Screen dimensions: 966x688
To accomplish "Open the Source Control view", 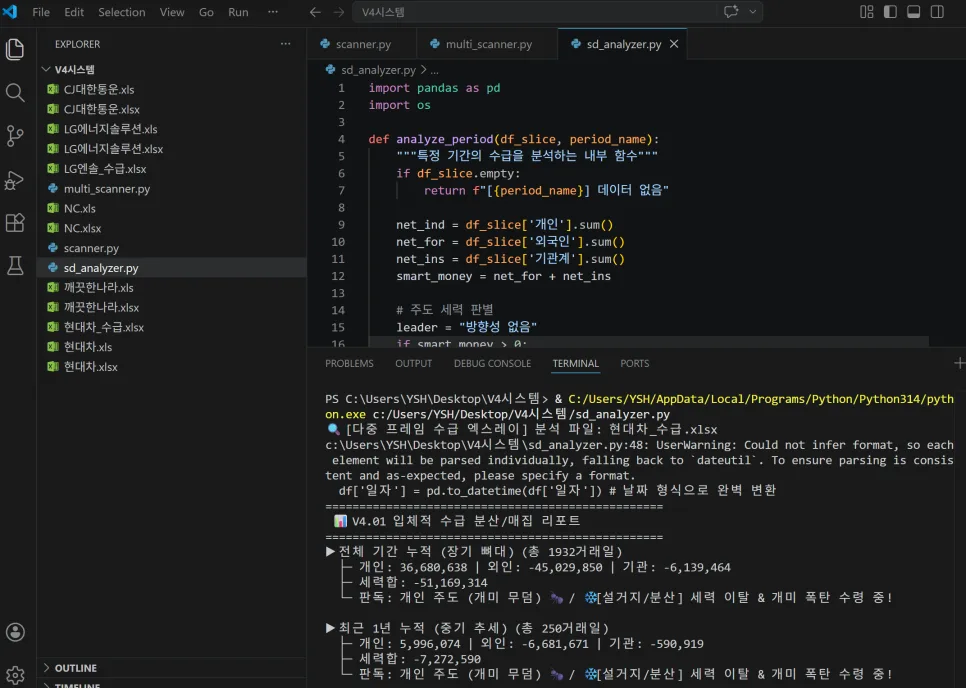I will click(15, 136).
